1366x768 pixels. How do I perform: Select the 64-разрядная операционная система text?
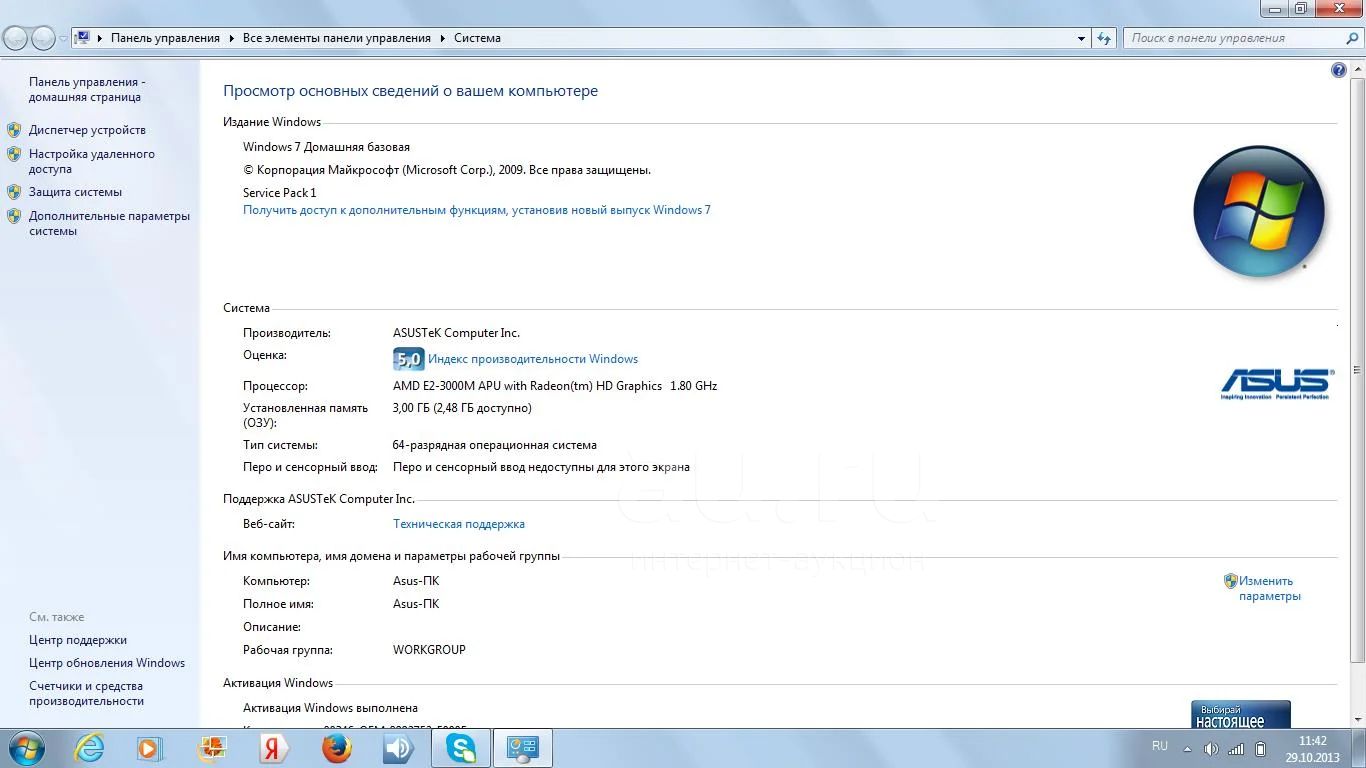[x=495, y=445]
